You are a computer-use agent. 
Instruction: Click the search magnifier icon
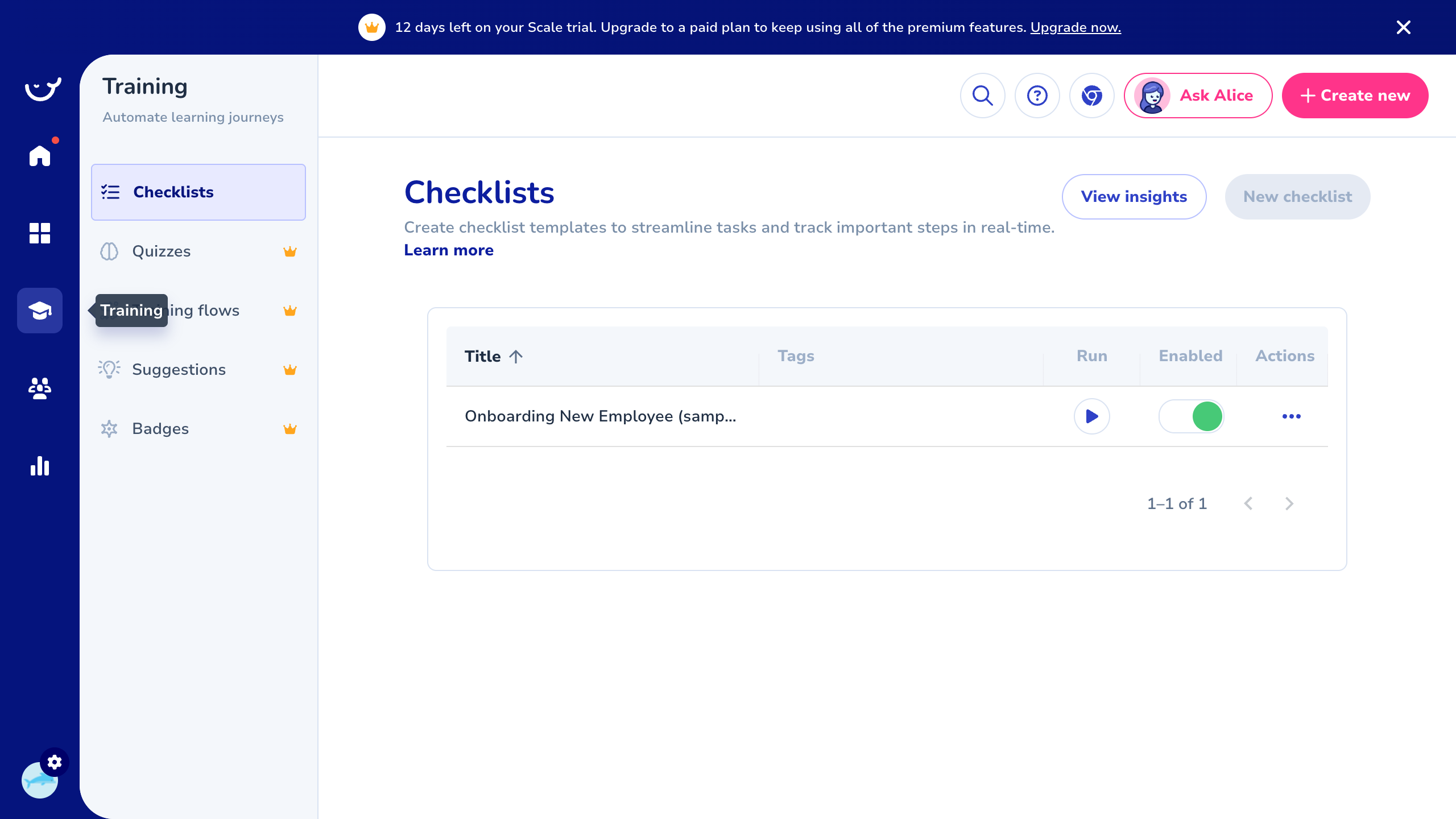982,96
